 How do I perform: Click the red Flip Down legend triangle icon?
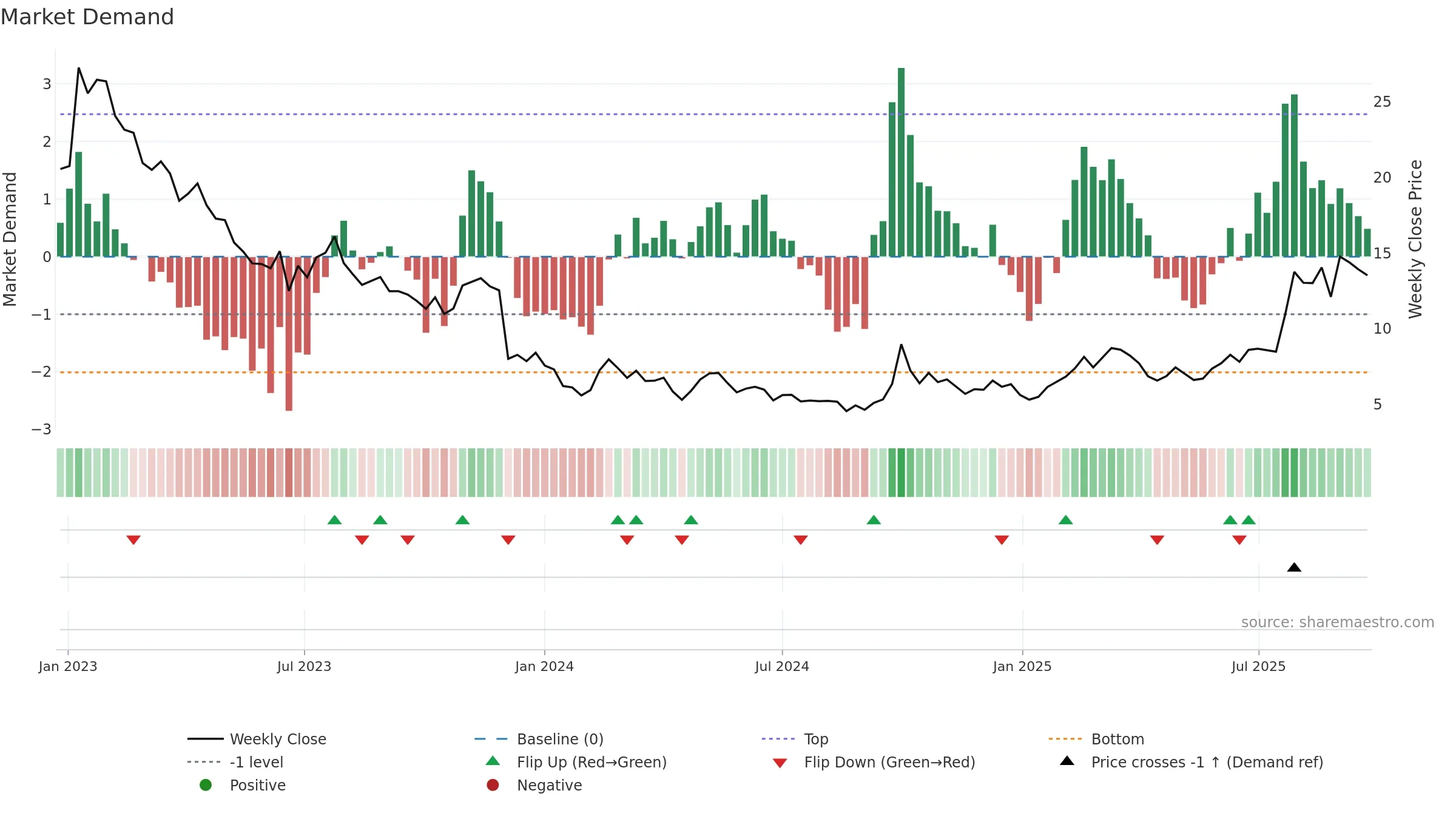[780, 763]
